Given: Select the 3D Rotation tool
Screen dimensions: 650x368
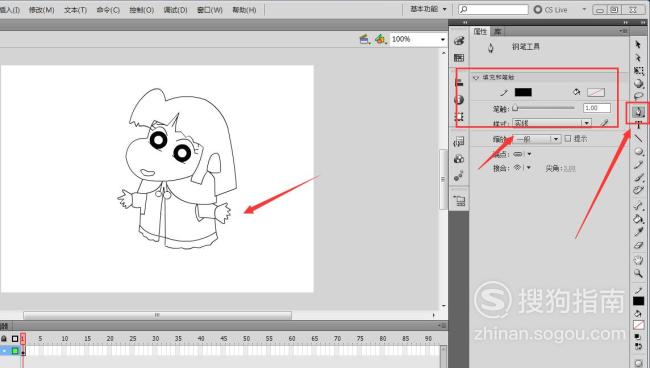Looking at the screenshot, I should [x=638, y=83].
